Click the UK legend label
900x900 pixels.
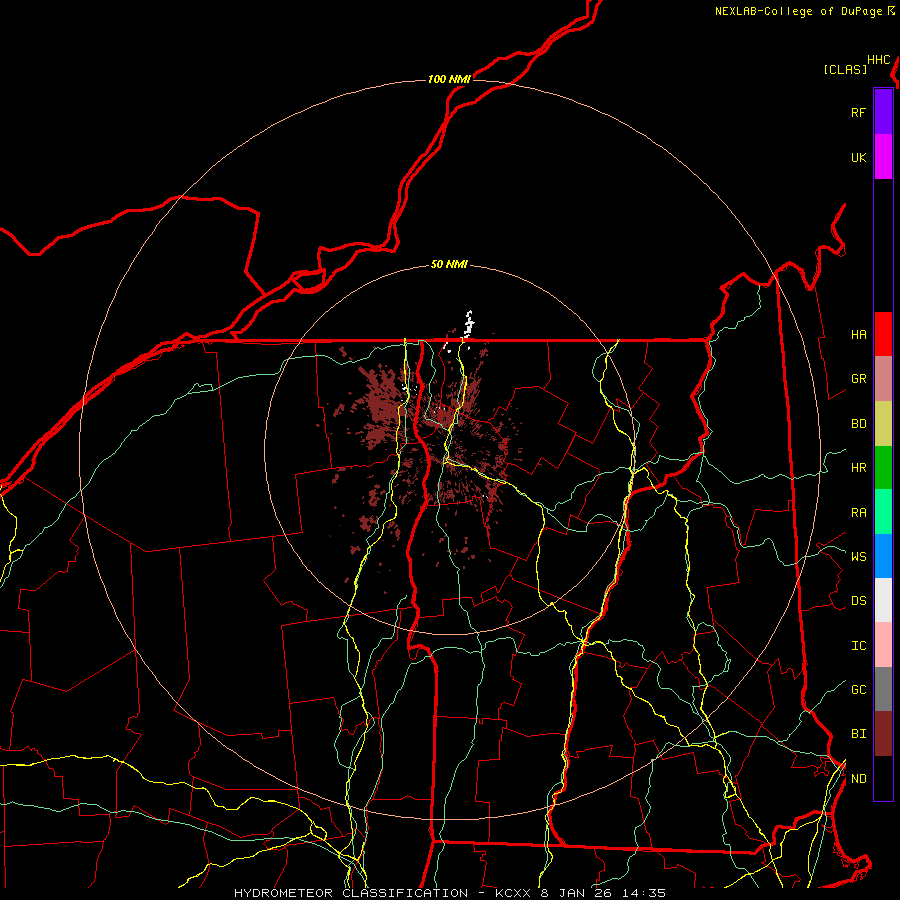(858, 157)
